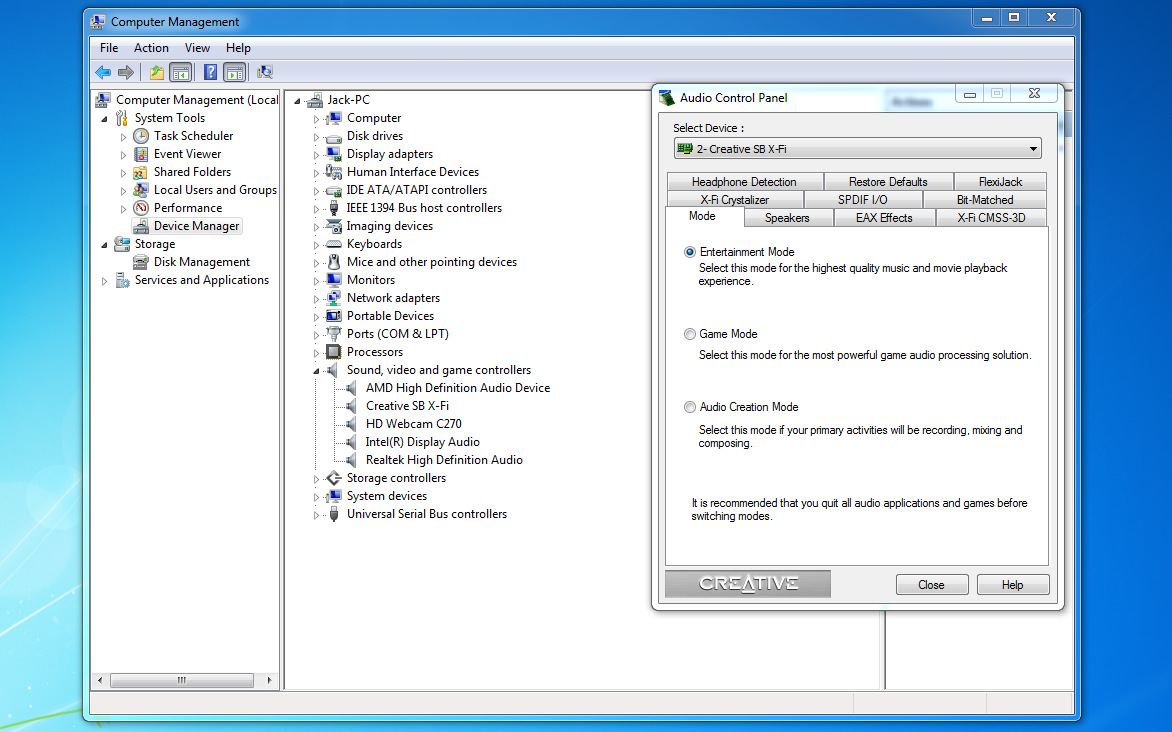Click the Processors chip icon
The height and width of the screenshot is (732, 1172).
point(334,352)
